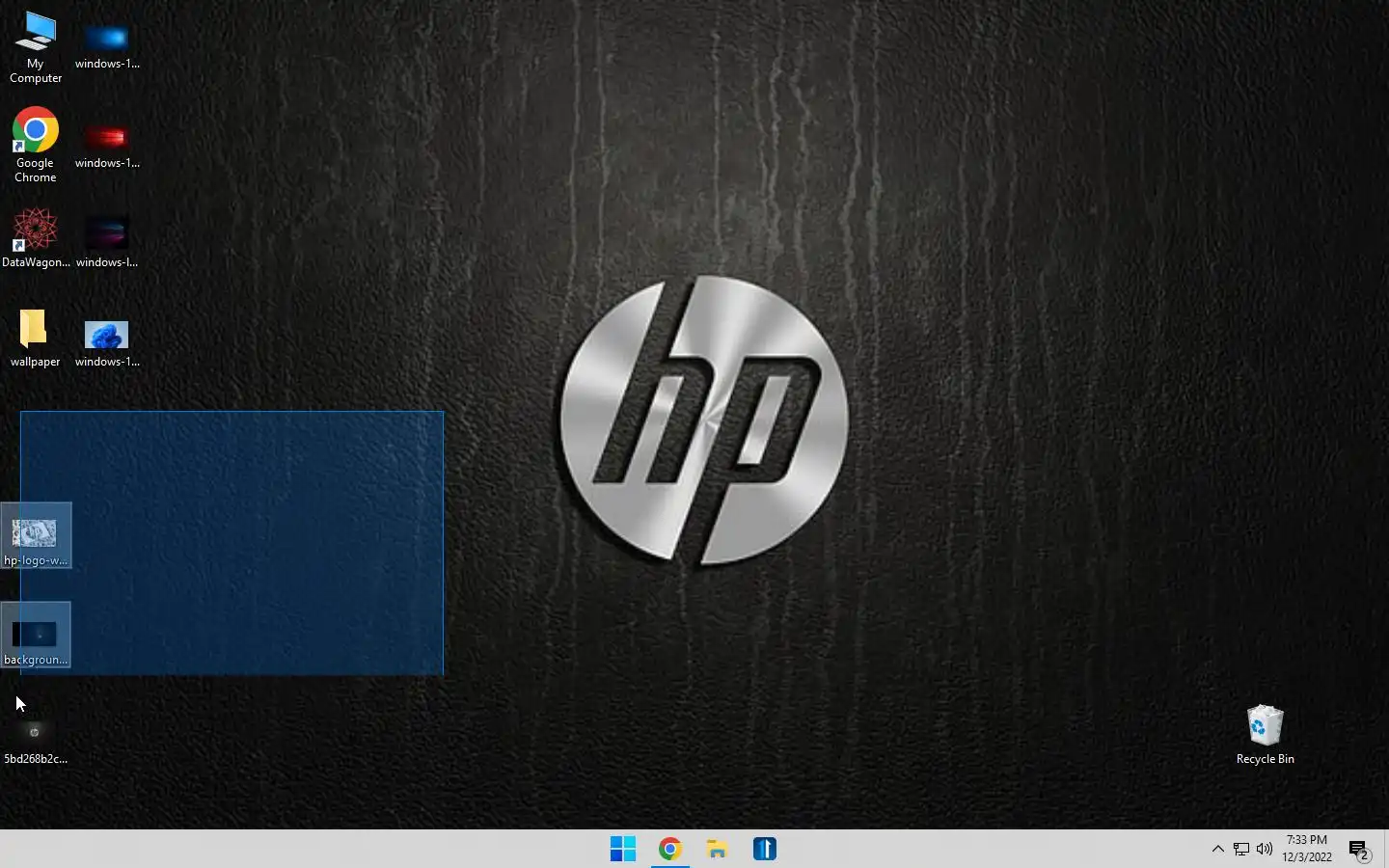Open File Explorer from the taskbar
This screenshot has width=1389, height=868.
pos(717,849)
